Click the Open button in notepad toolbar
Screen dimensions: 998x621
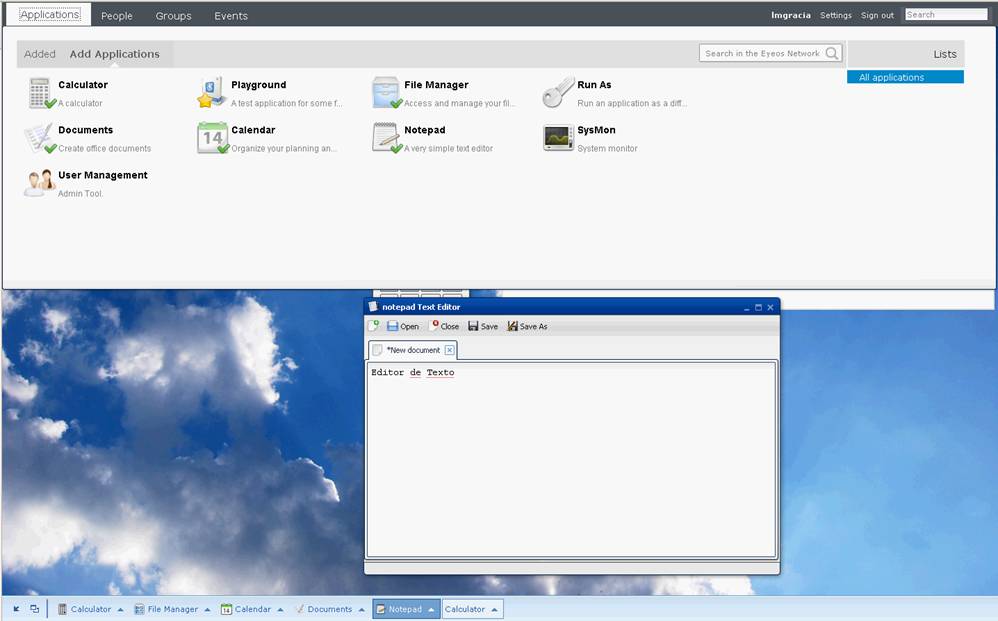click(x=403, y=326)
